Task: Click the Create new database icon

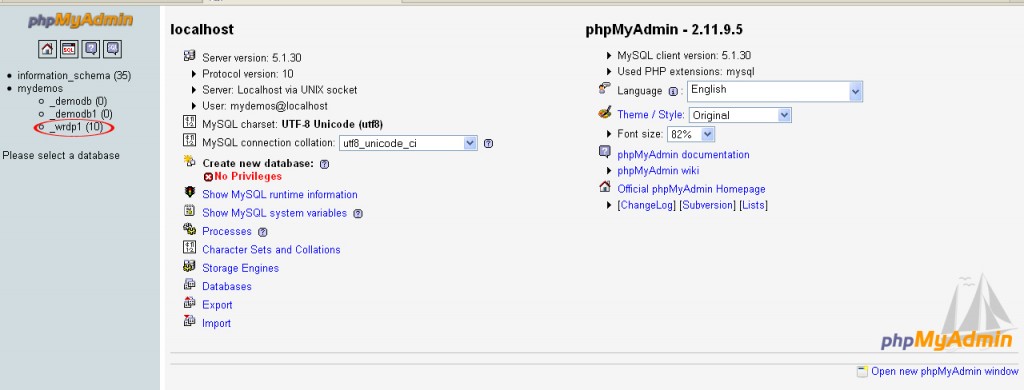Action: click(189, 161)
